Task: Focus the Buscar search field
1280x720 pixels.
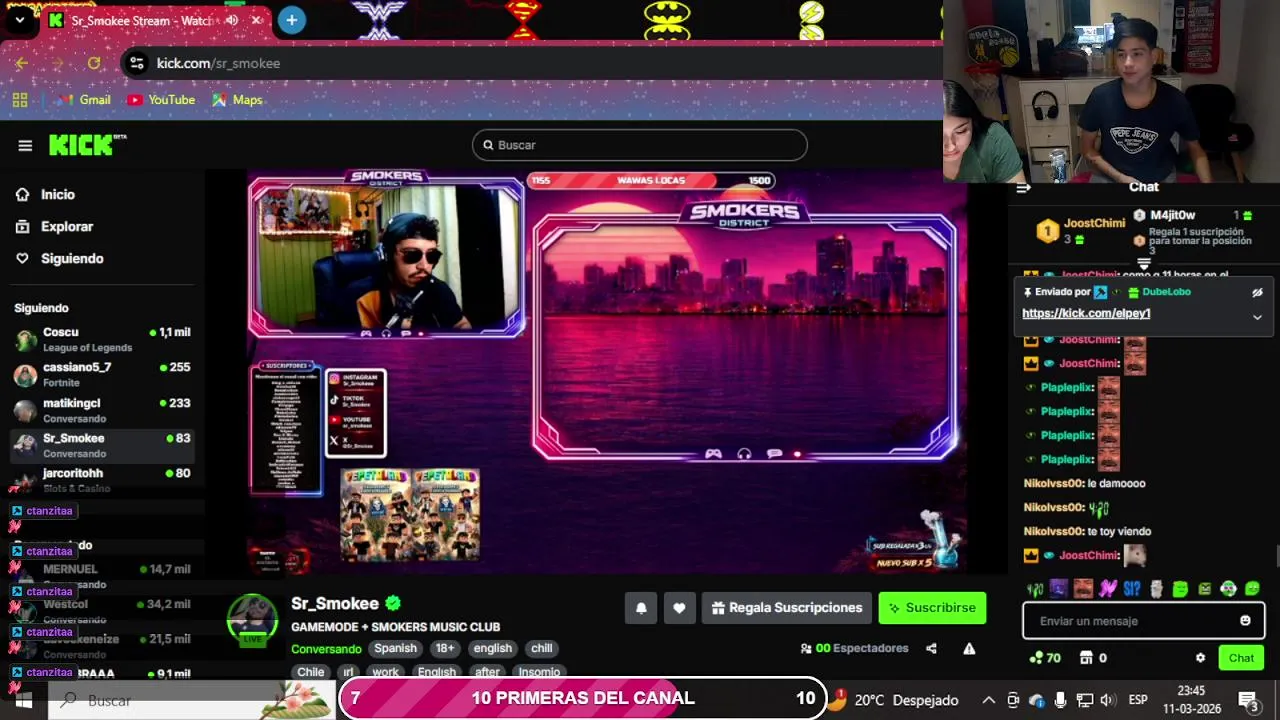Action: [639, 145]
